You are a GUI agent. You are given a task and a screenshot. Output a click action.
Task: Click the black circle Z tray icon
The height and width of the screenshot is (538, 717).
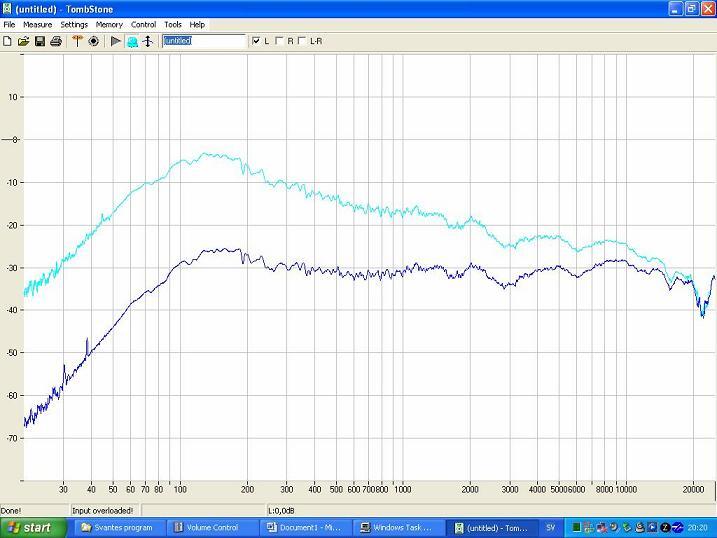tap(665, 528)
